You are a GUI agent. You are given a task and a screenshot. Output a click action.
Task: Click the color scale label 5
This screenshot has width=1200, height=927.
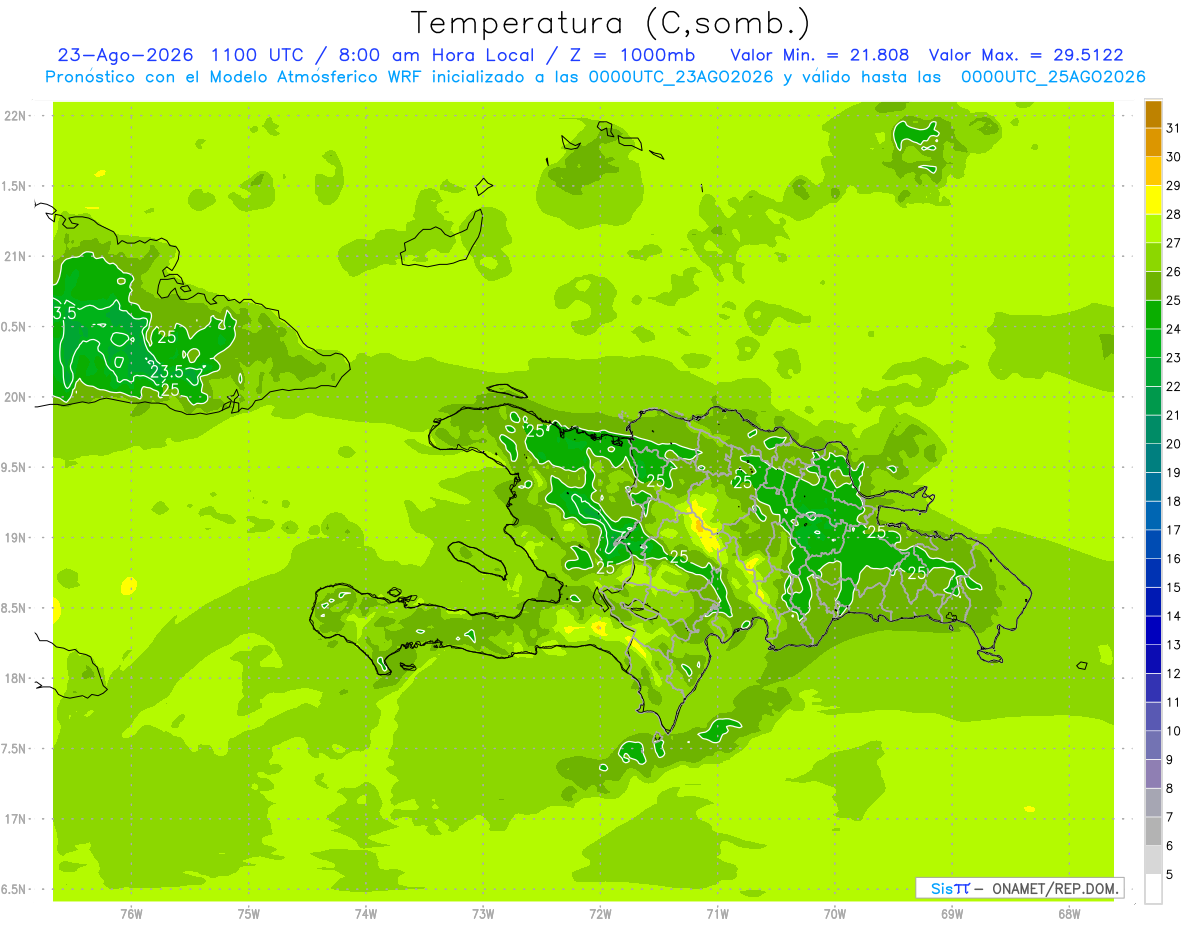(x=1170, y=875)
